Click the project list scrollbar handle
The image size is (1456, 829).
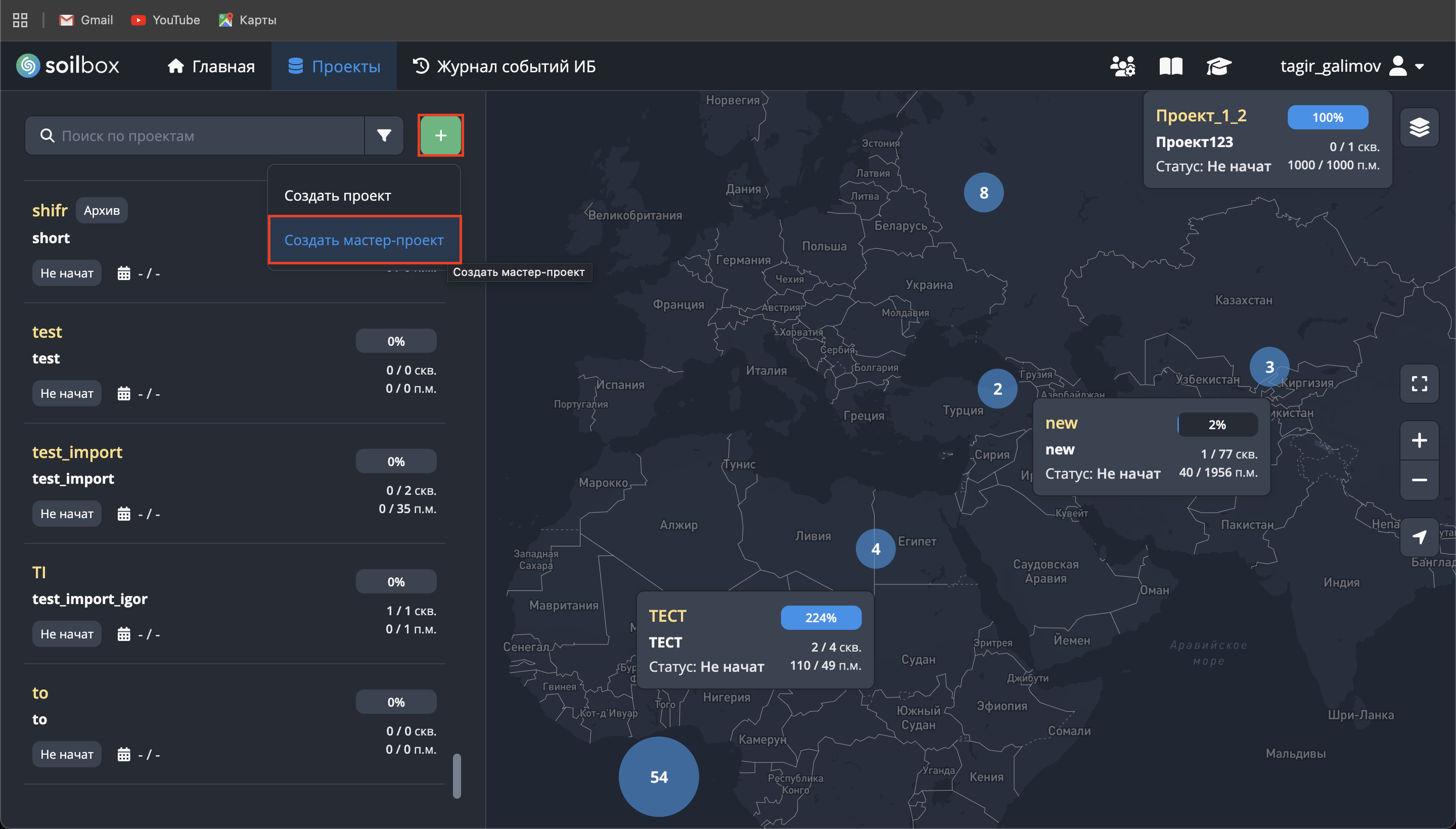(457, 776)
